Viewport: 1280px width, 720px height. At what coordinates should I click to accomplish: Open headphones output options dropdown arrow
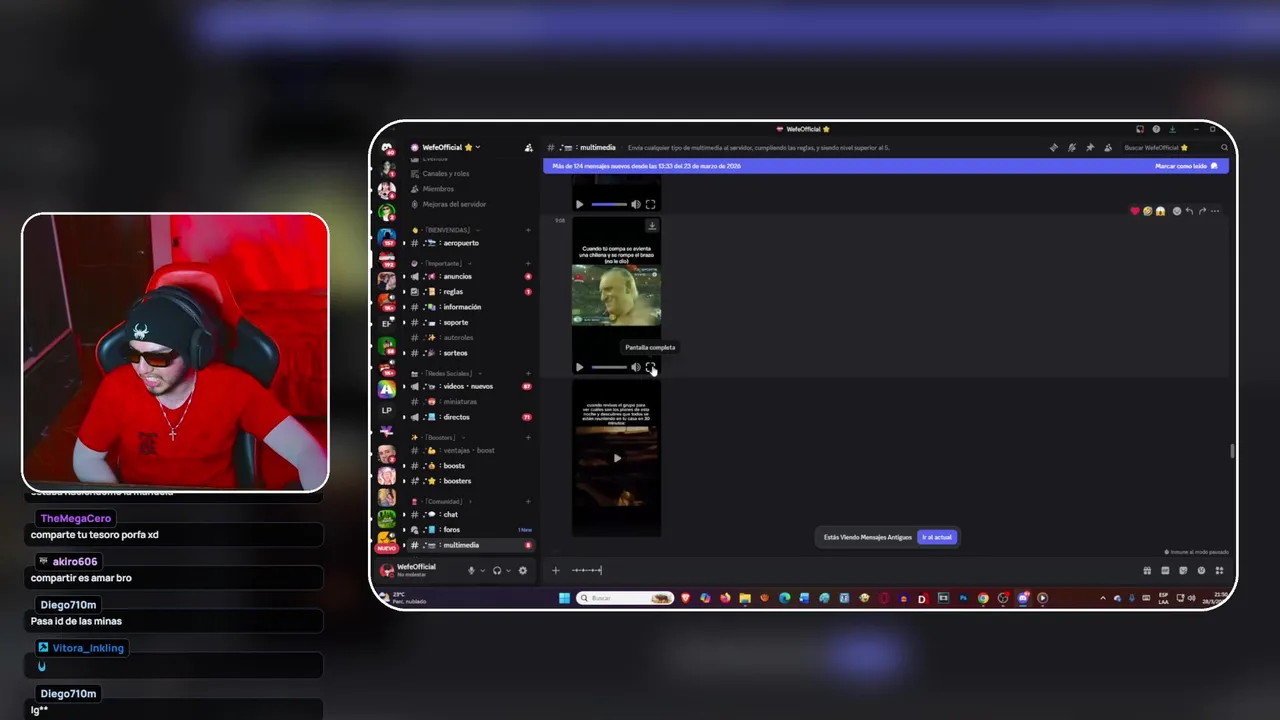pos(508,570)
